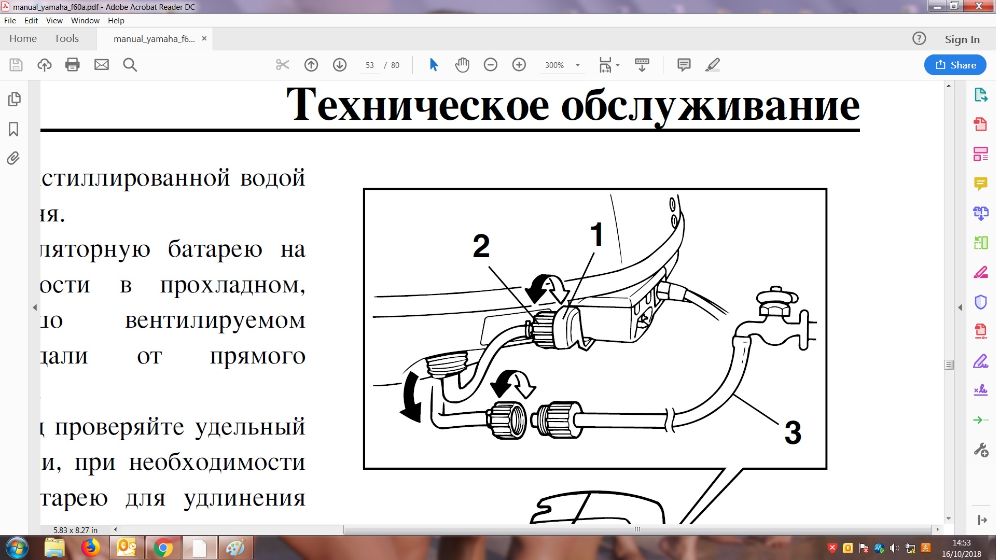Click the Share button

(955, 65)
